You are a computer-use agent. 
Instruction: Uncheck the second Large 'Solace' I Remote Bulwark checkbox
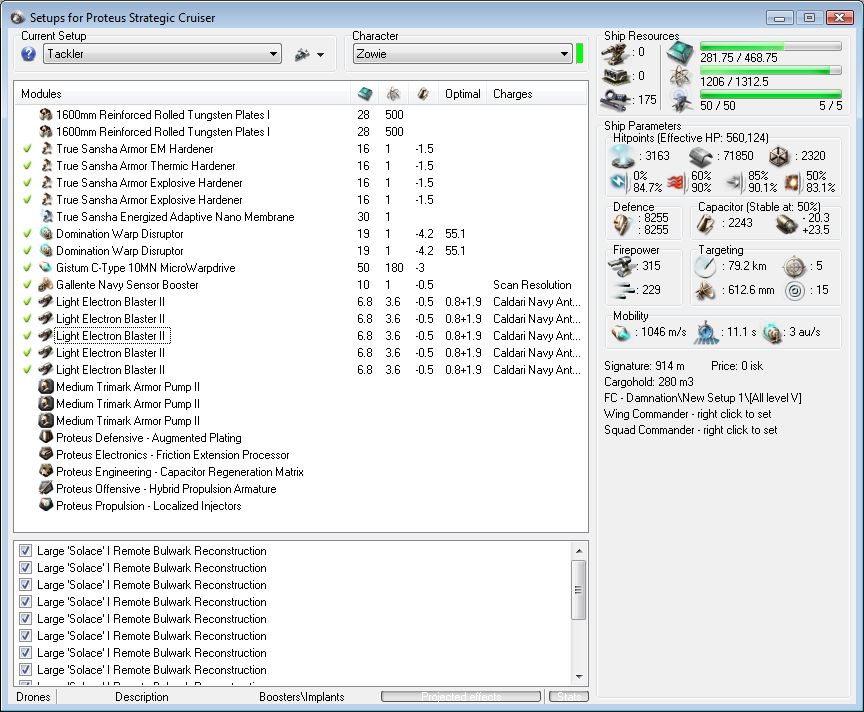pos(25,568)
